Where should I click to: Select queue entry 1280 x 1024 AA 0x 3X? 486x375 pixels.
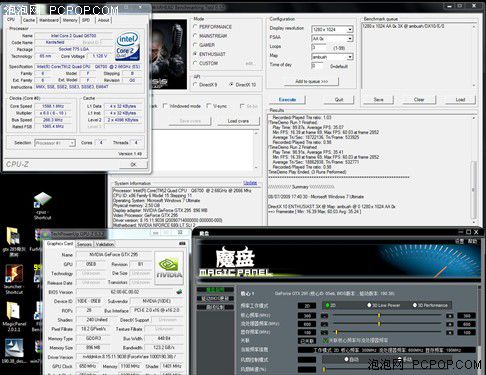(403, 26)
